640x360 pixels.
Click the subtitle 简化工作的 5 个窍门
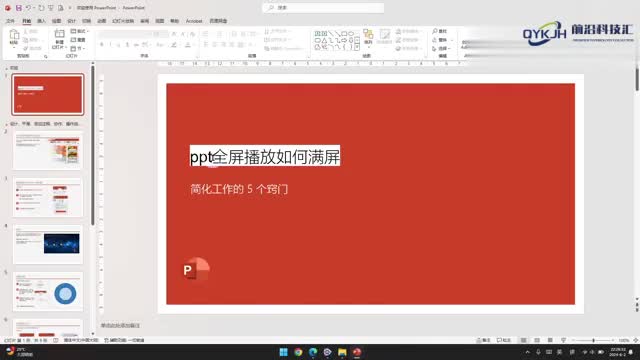click(239, 189)
